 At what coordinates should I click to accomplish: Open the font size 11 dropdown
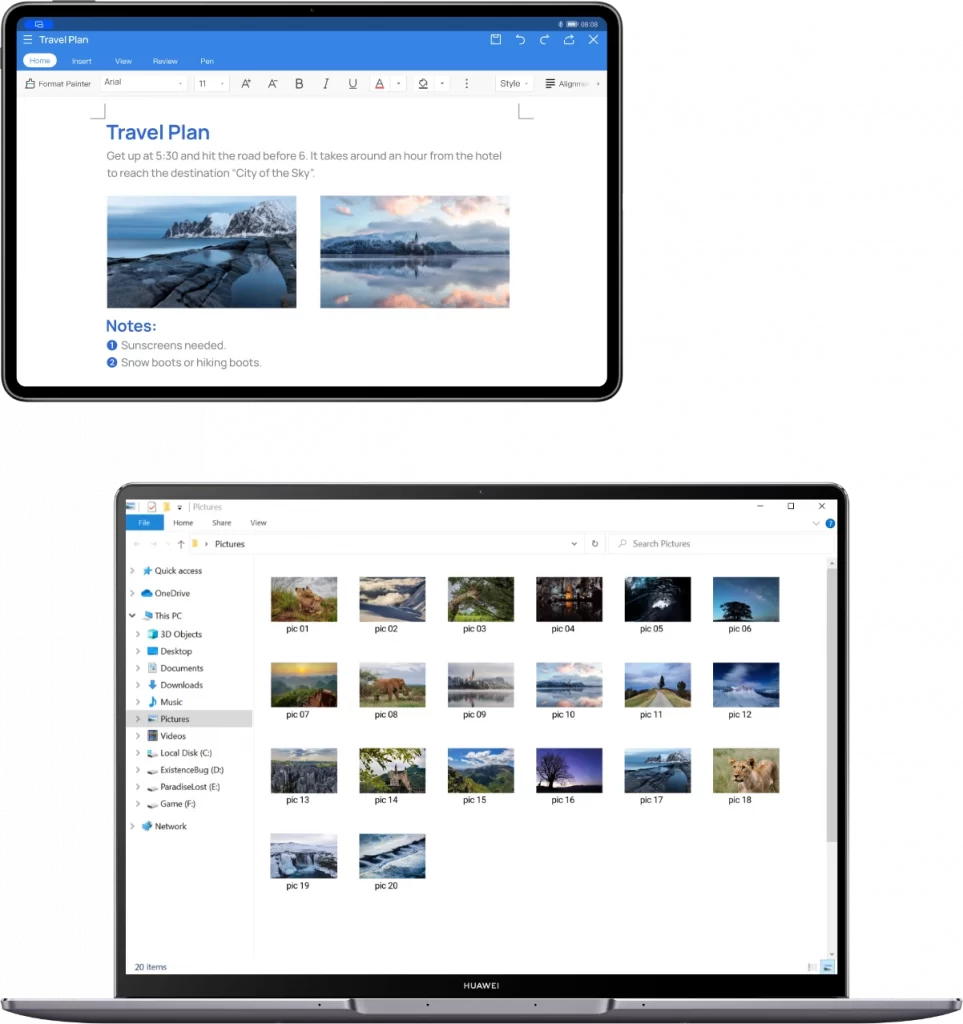[212, 84]
